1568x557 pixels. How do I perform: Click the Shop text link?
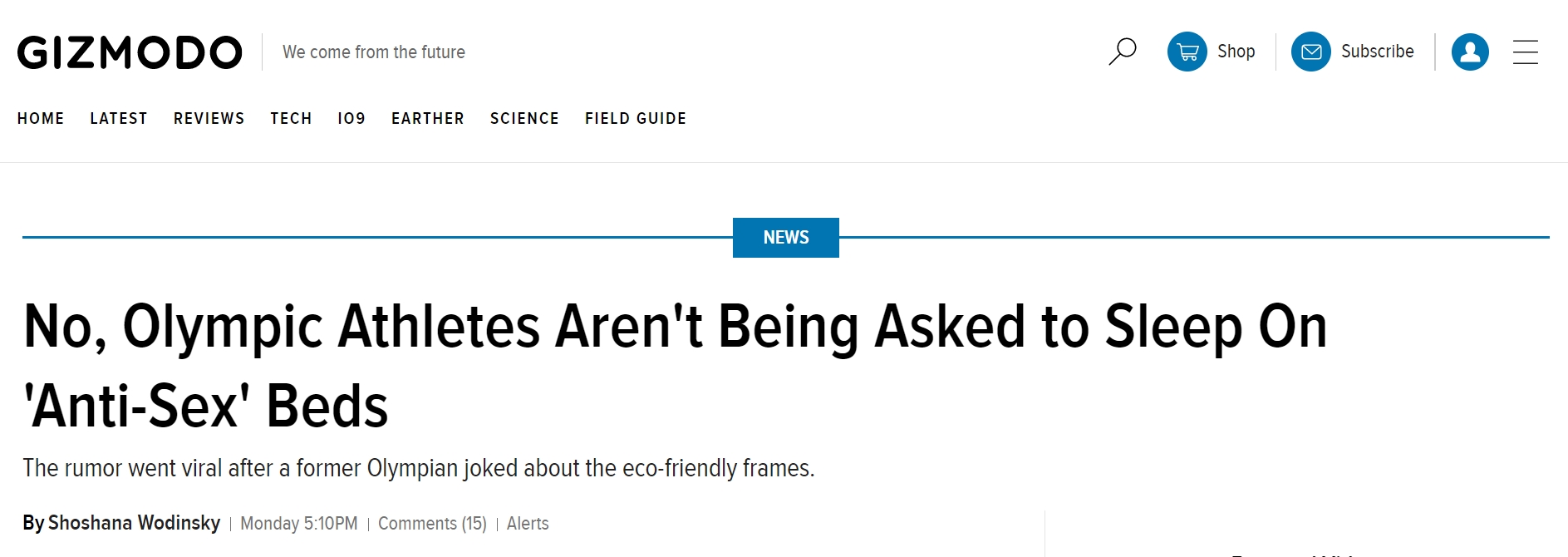click(1236, 52)
